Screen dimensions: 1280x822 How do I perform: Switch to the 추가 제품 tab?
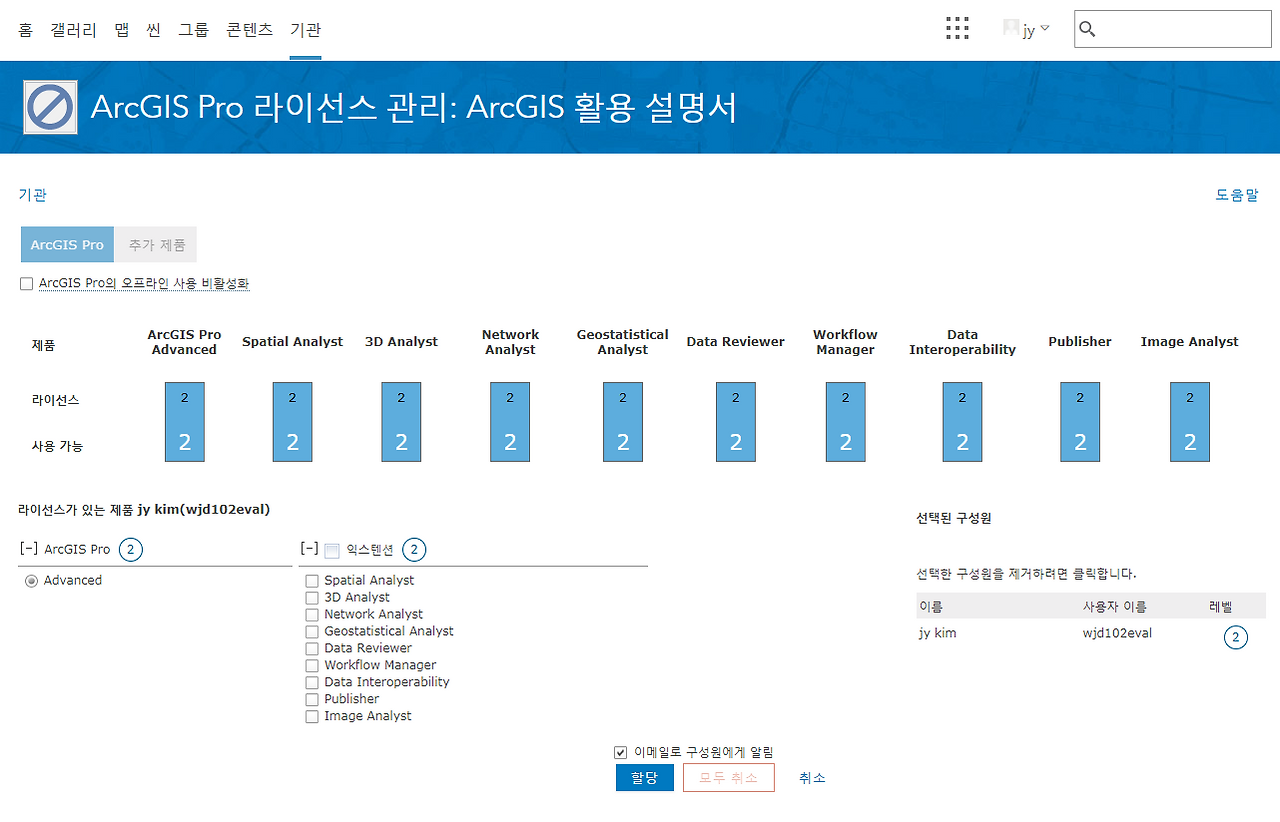(155, 245)
